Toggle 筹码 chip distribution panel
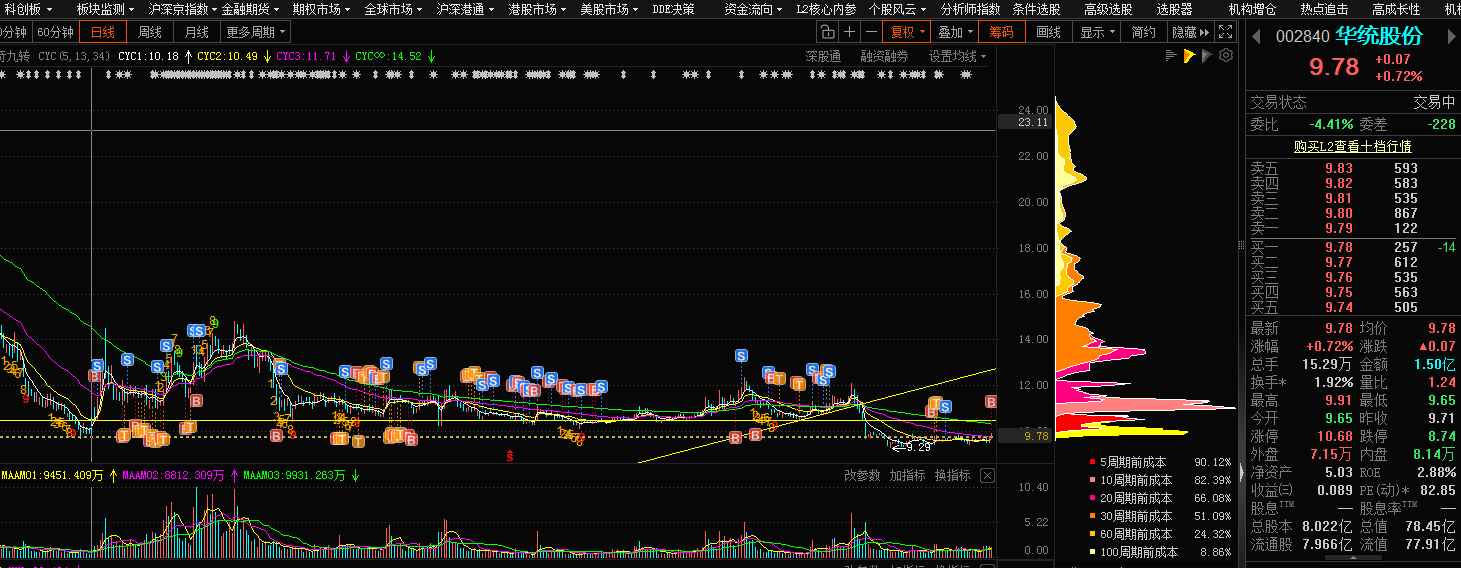The height and width of the screenshot is (568, 1461). pos(1002,32)
